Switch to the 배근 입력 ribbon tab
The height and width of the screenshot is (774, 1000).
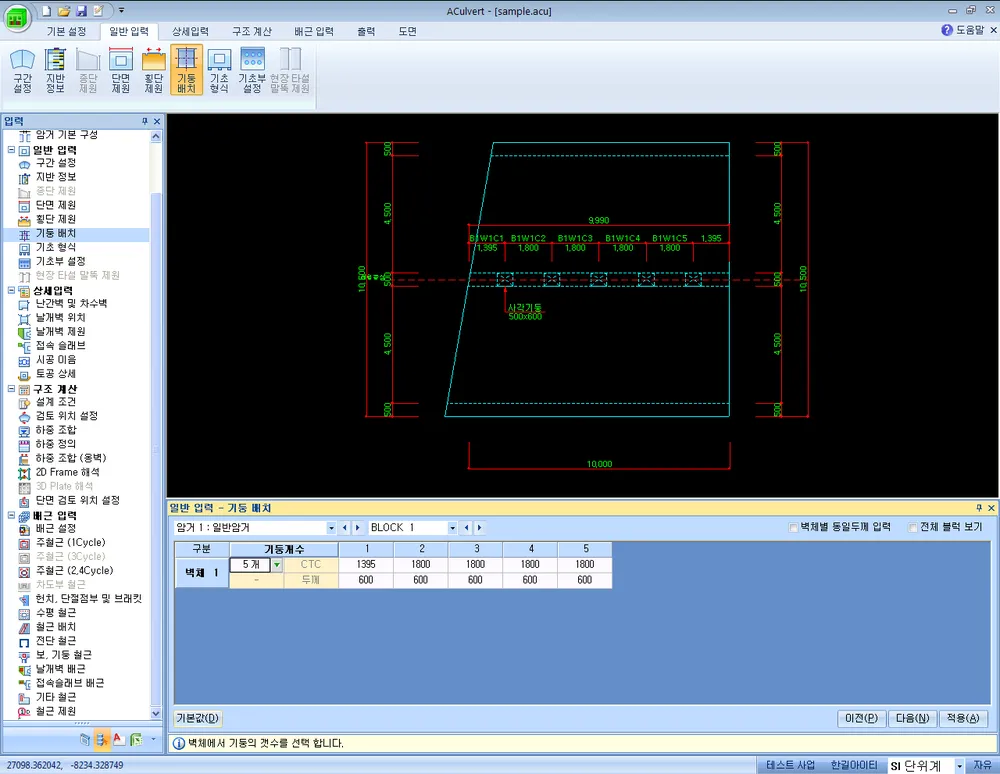coord(314,31)
